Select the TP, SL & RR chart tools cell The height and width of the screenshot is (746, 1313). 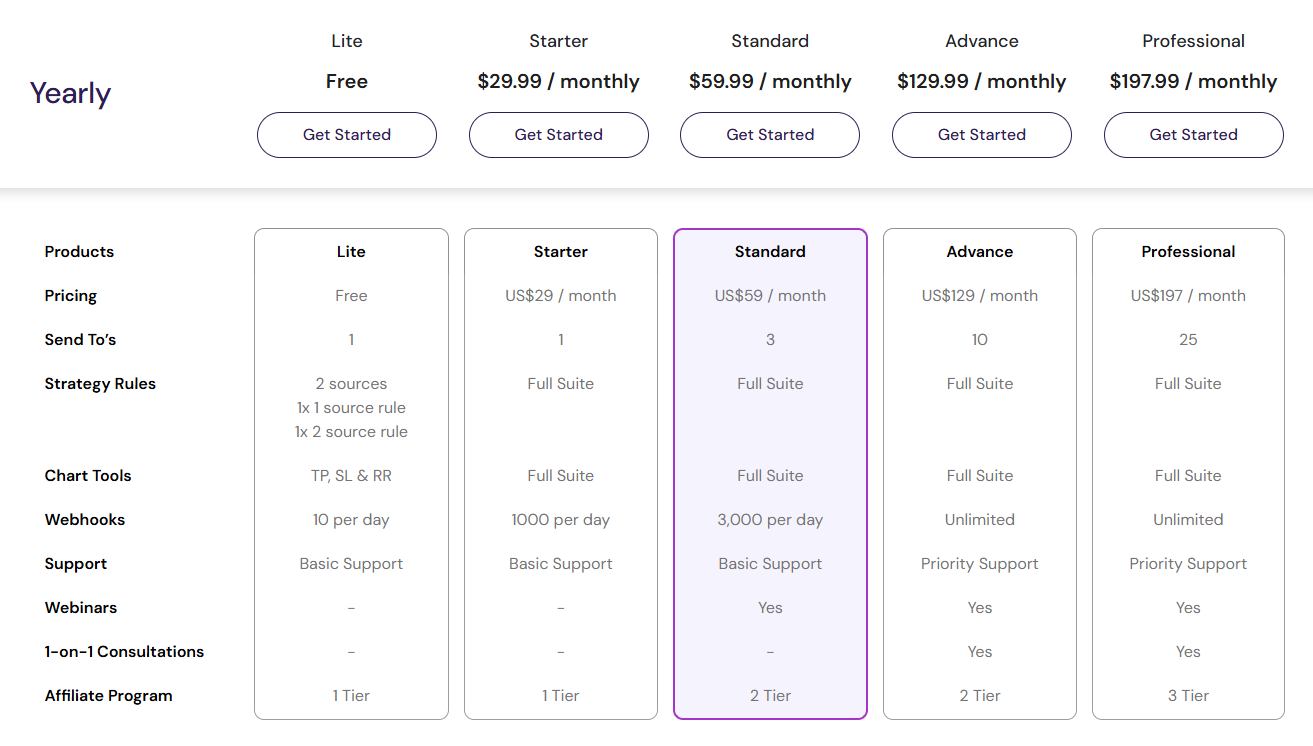(x=351, y=476)
